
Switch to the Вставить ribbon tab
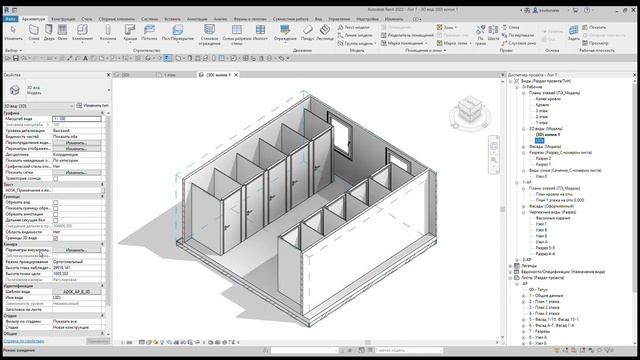[x=172, y=19]
